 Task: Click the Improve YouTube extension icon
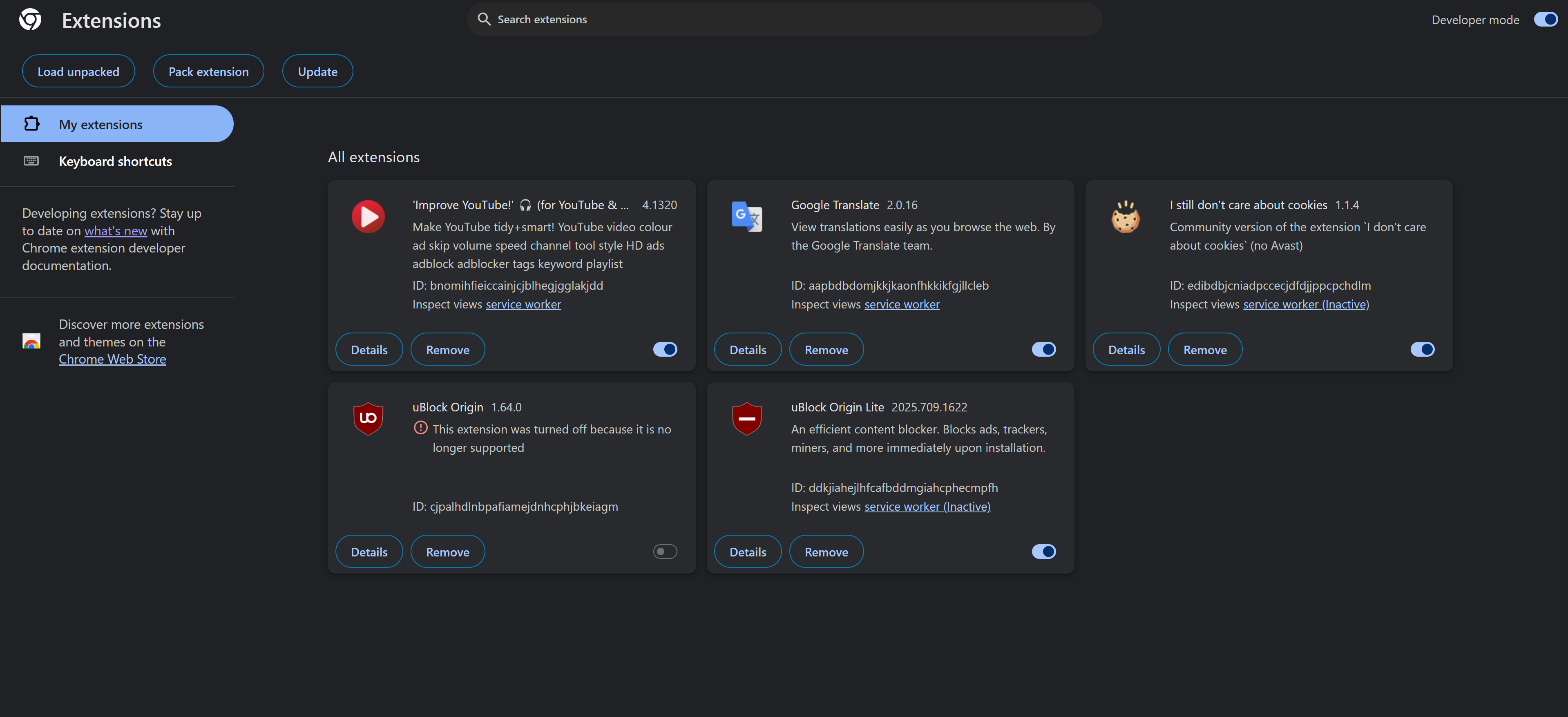point(368,217)
